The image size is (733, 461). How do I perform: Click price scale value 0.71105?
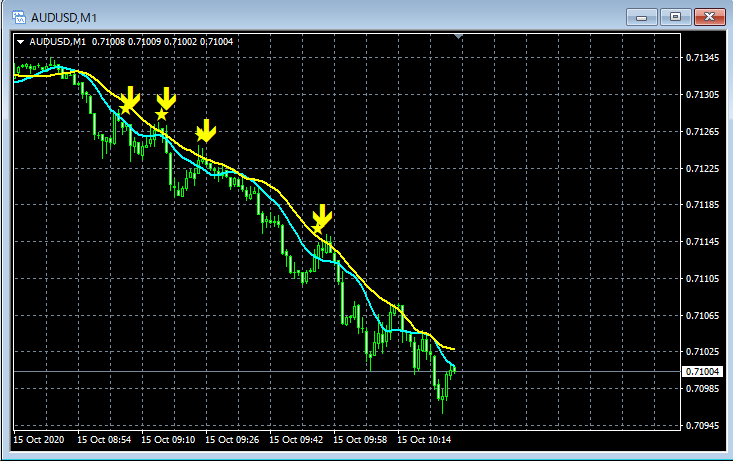702,278
